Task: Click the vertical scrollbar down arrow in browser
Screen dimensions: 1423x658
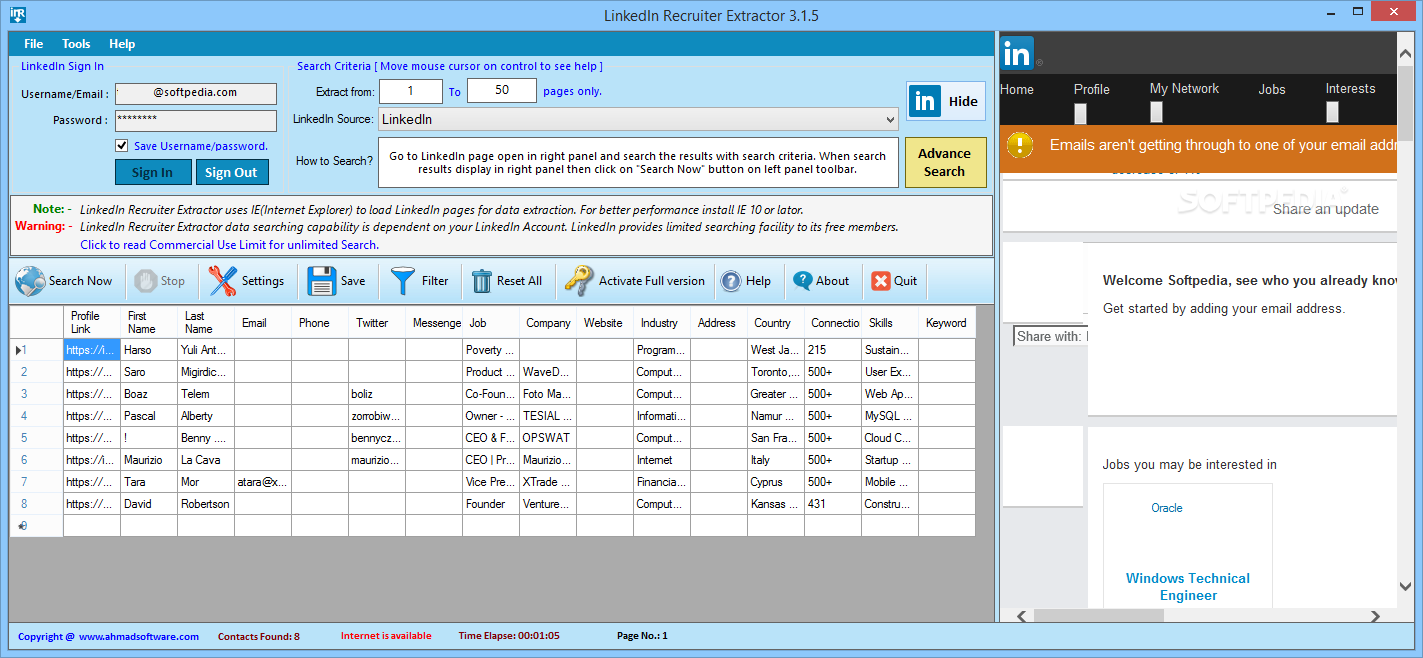Action: (1406, 587)
